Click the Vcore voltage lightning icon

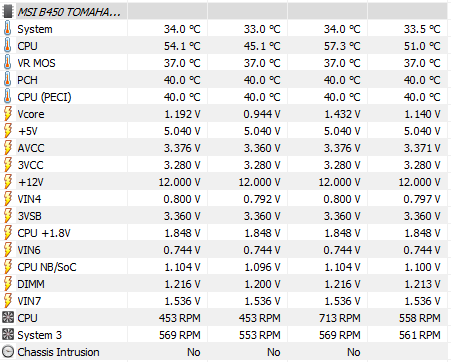tap(8, 114)
